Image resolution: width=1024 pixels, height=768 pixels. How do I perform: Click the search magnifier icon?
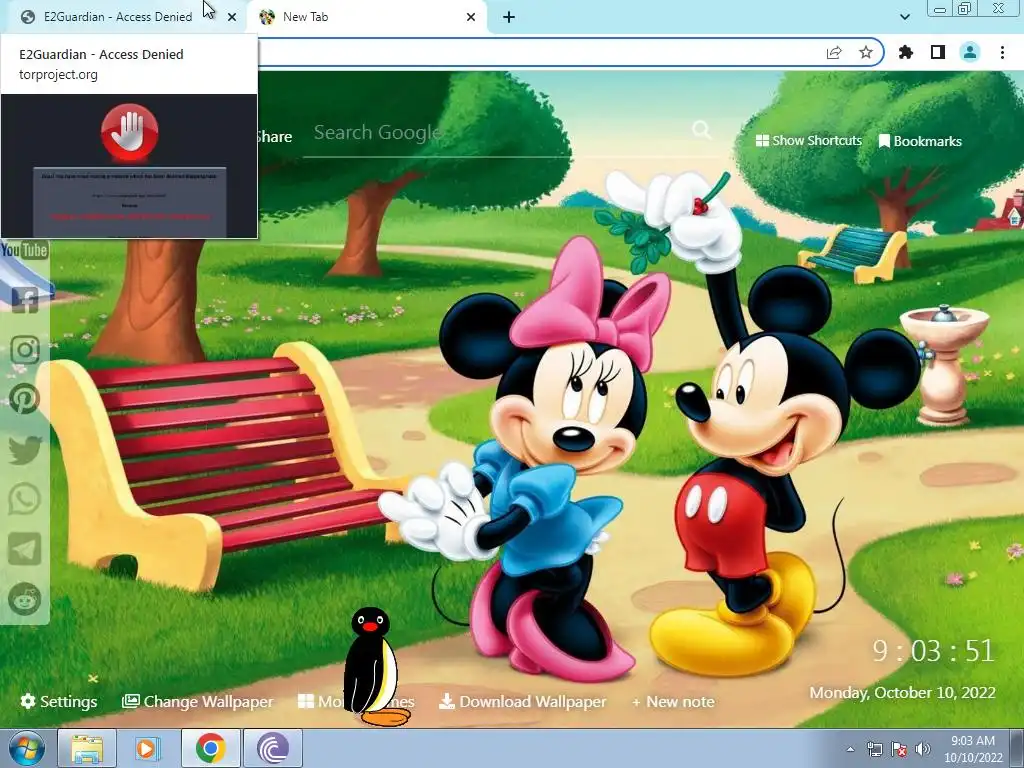click(702, 130)
